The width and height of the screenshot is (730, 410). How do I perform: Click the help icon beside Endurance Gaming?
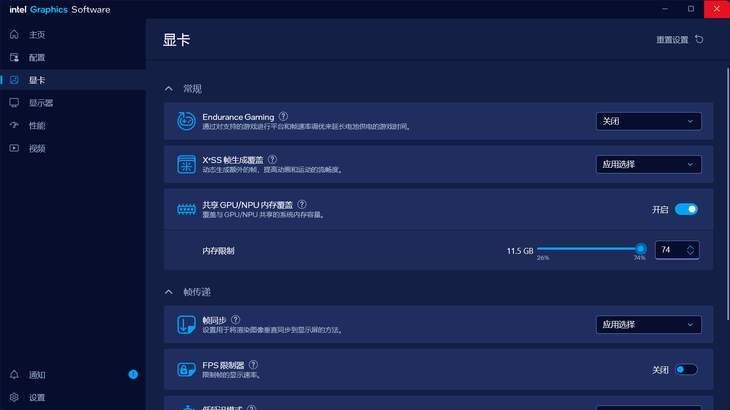click(283, 116)
